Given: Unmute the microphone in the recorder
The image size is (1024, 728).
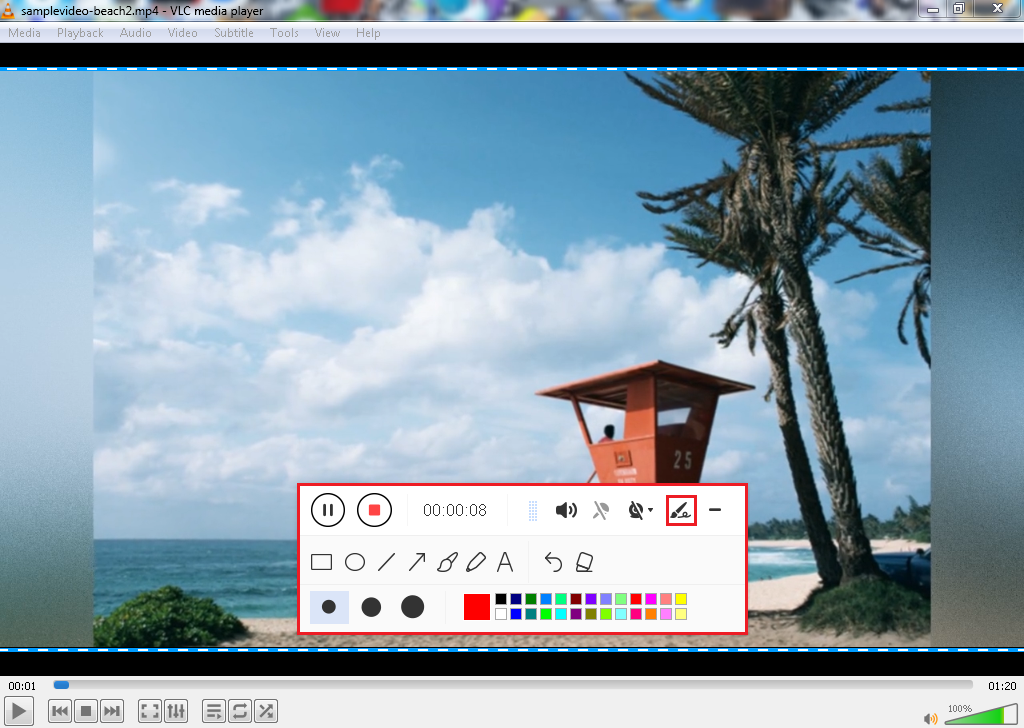Looking at the screenshot, I should (599, 510).
